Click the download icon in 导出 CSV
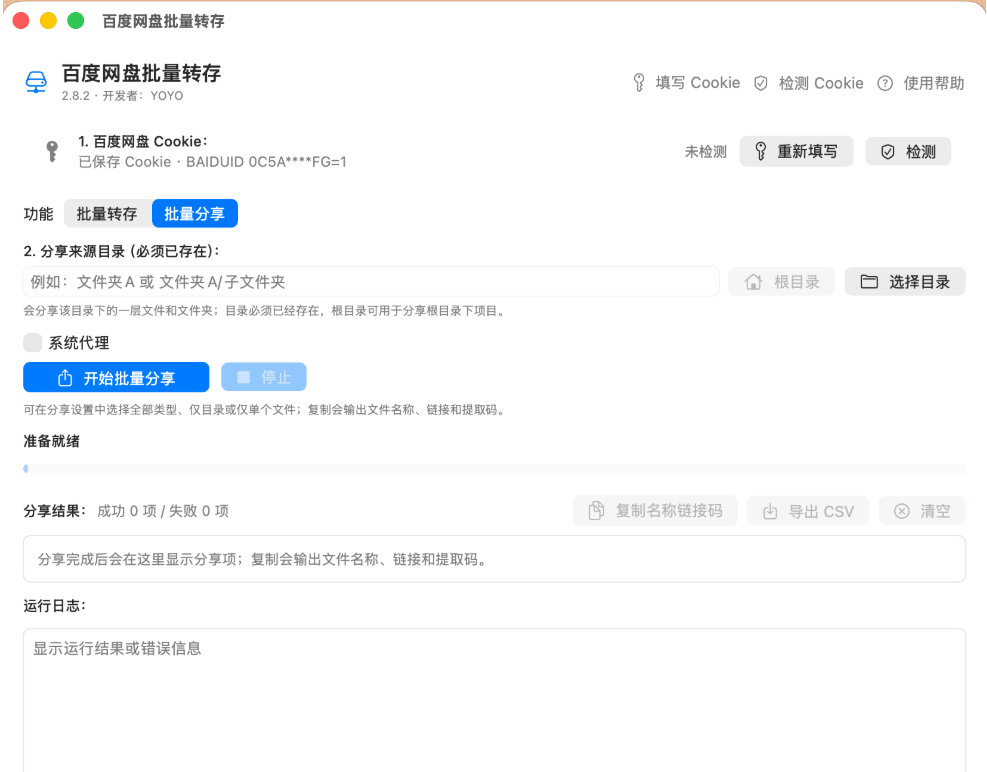Image resolution: width=987 pixels, height=772 pixels. [x=770, y=511]
